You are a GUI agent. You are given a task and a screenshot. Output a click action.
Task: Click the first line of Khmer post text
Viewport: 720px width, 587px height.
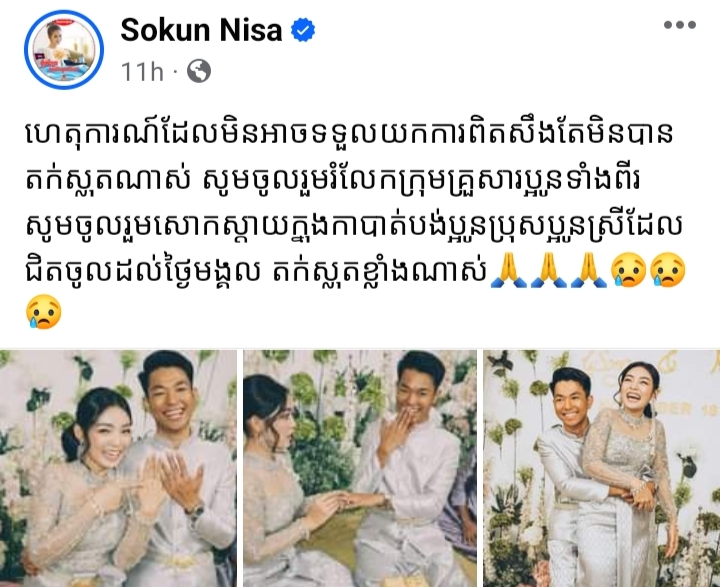click(349, 134)
